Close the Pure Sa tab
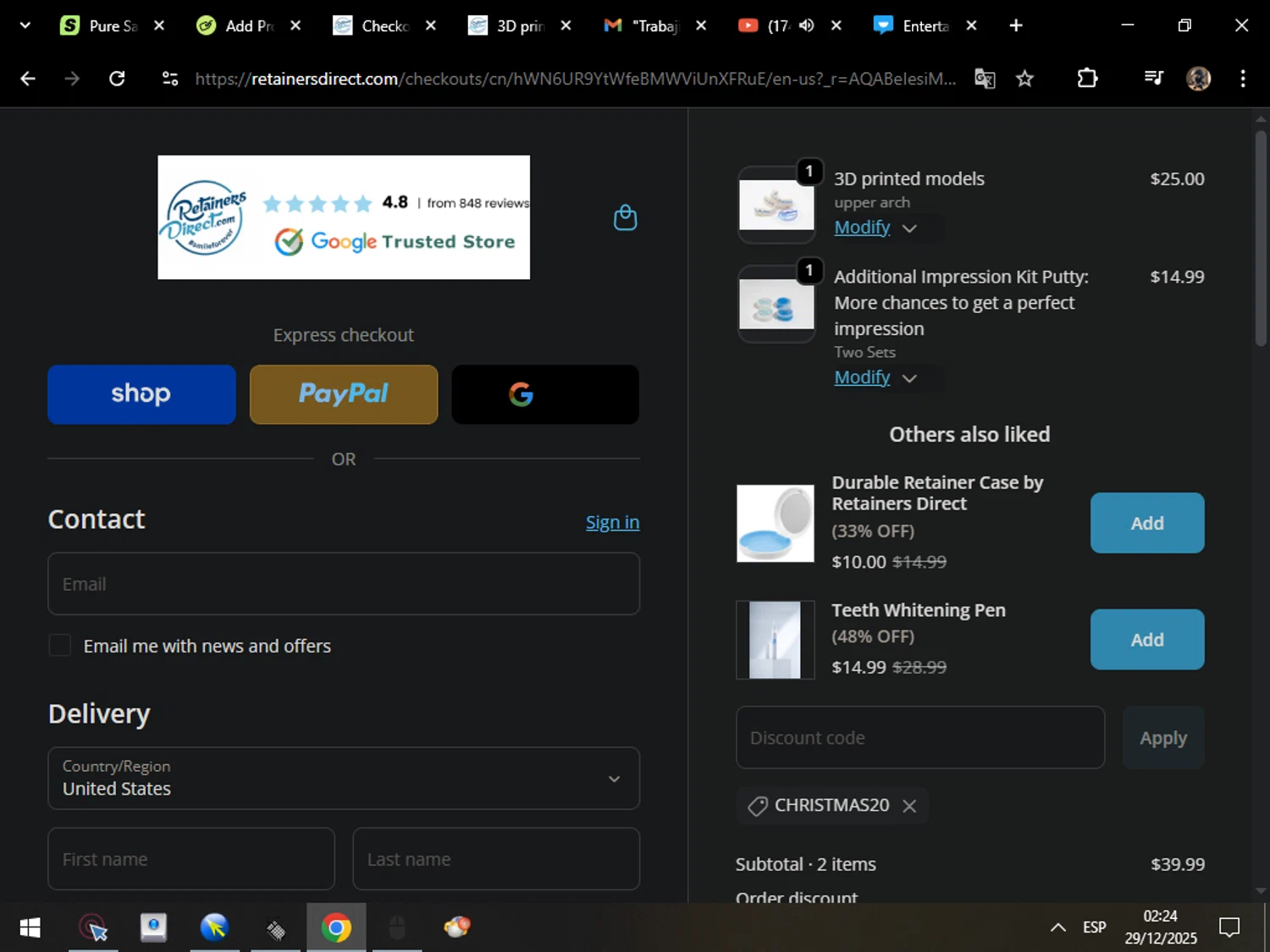Screen dimensions: 1270x952 (x=159, y=25)
